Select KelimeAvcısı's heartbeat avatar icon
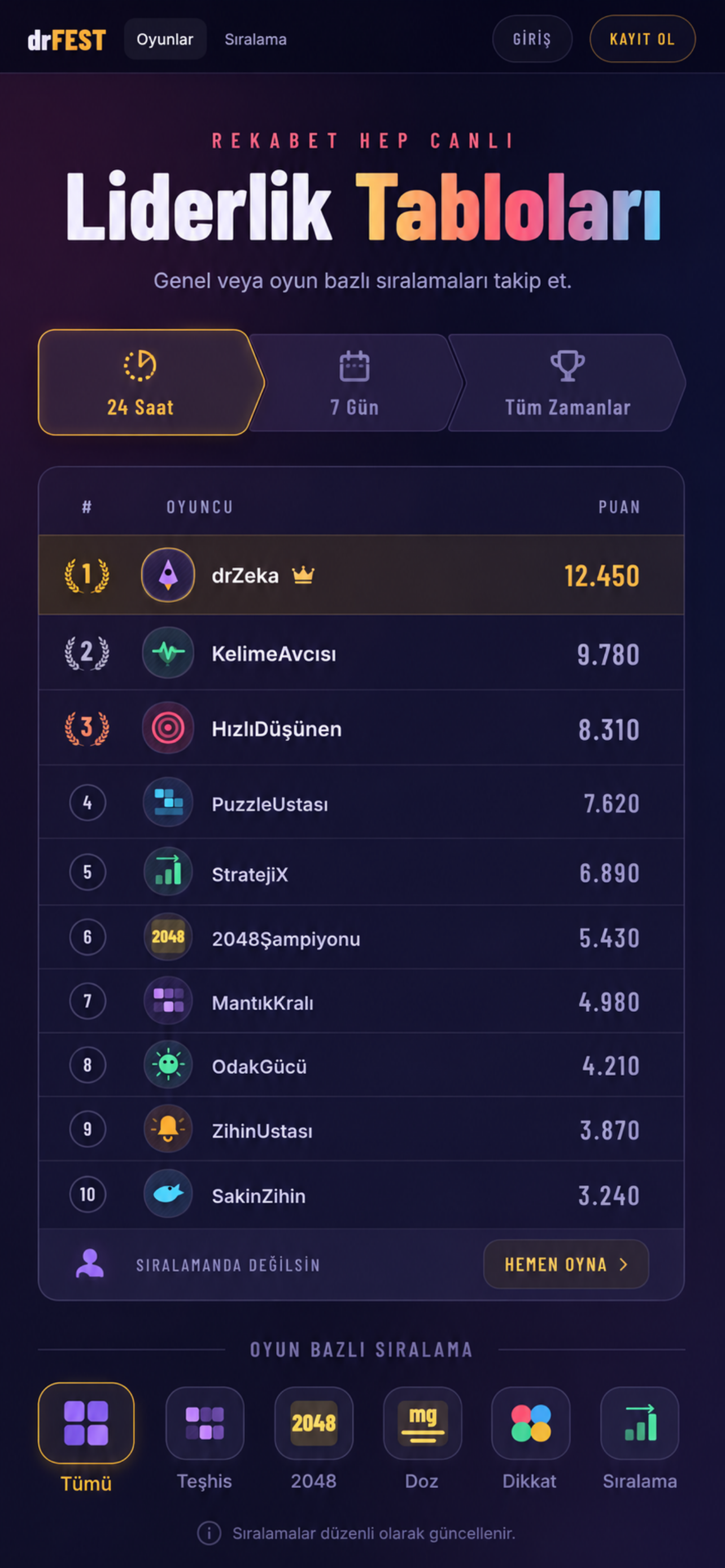This screenshot has height=1568, width=725. [168, 652]
